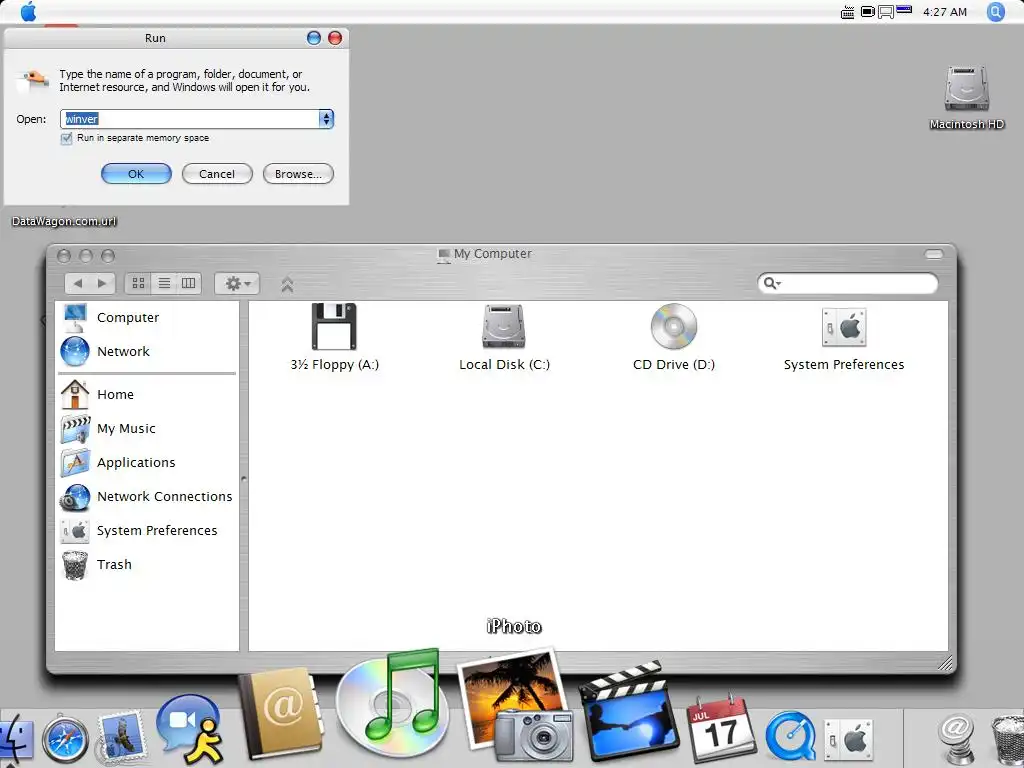1024x768 pixels.
Task: Launch iMovie clapperboard in the dock
Action: click(x=630, y=712)
